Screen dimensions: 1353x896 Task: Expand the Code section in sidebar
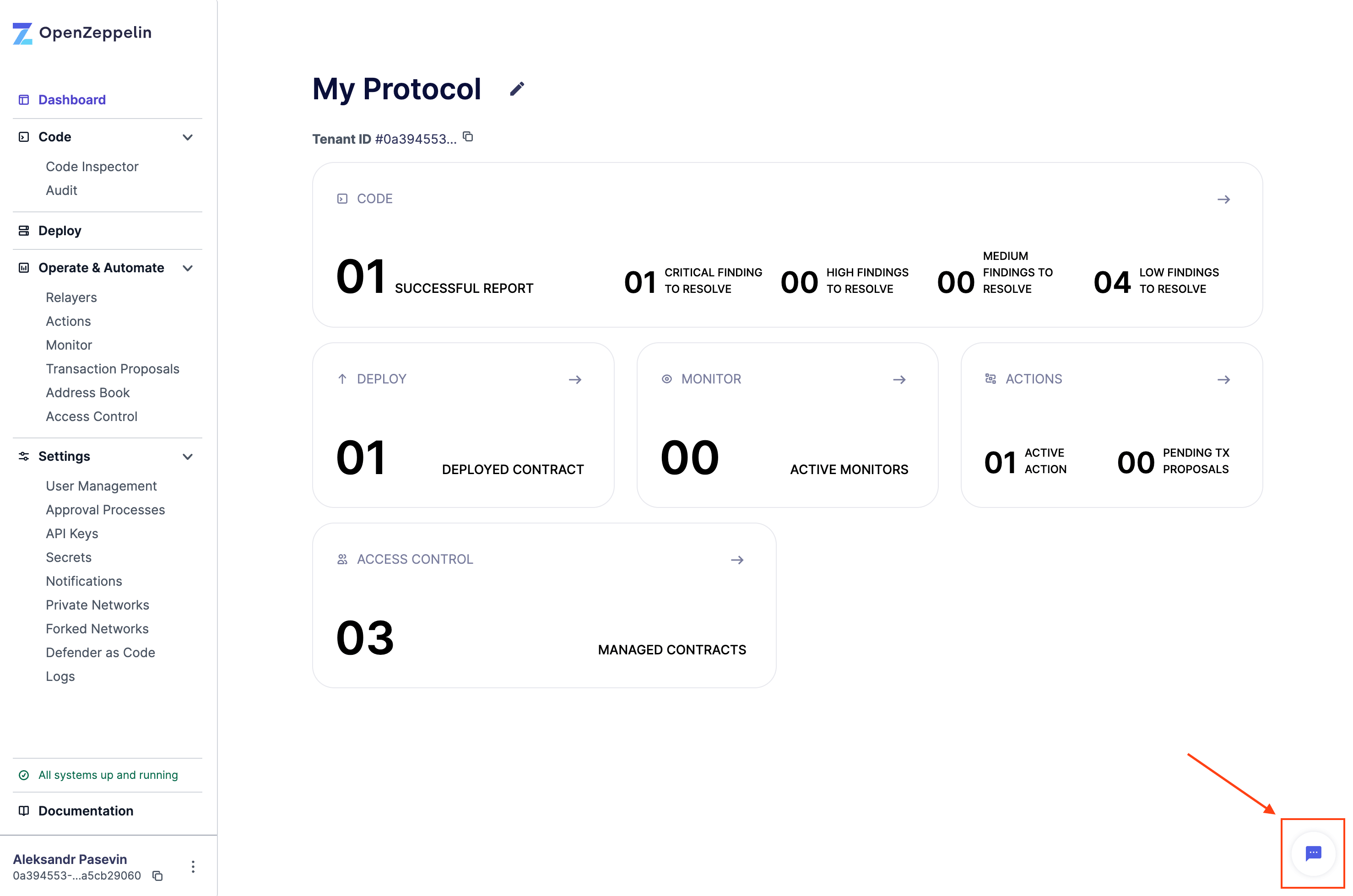point(187,136)
